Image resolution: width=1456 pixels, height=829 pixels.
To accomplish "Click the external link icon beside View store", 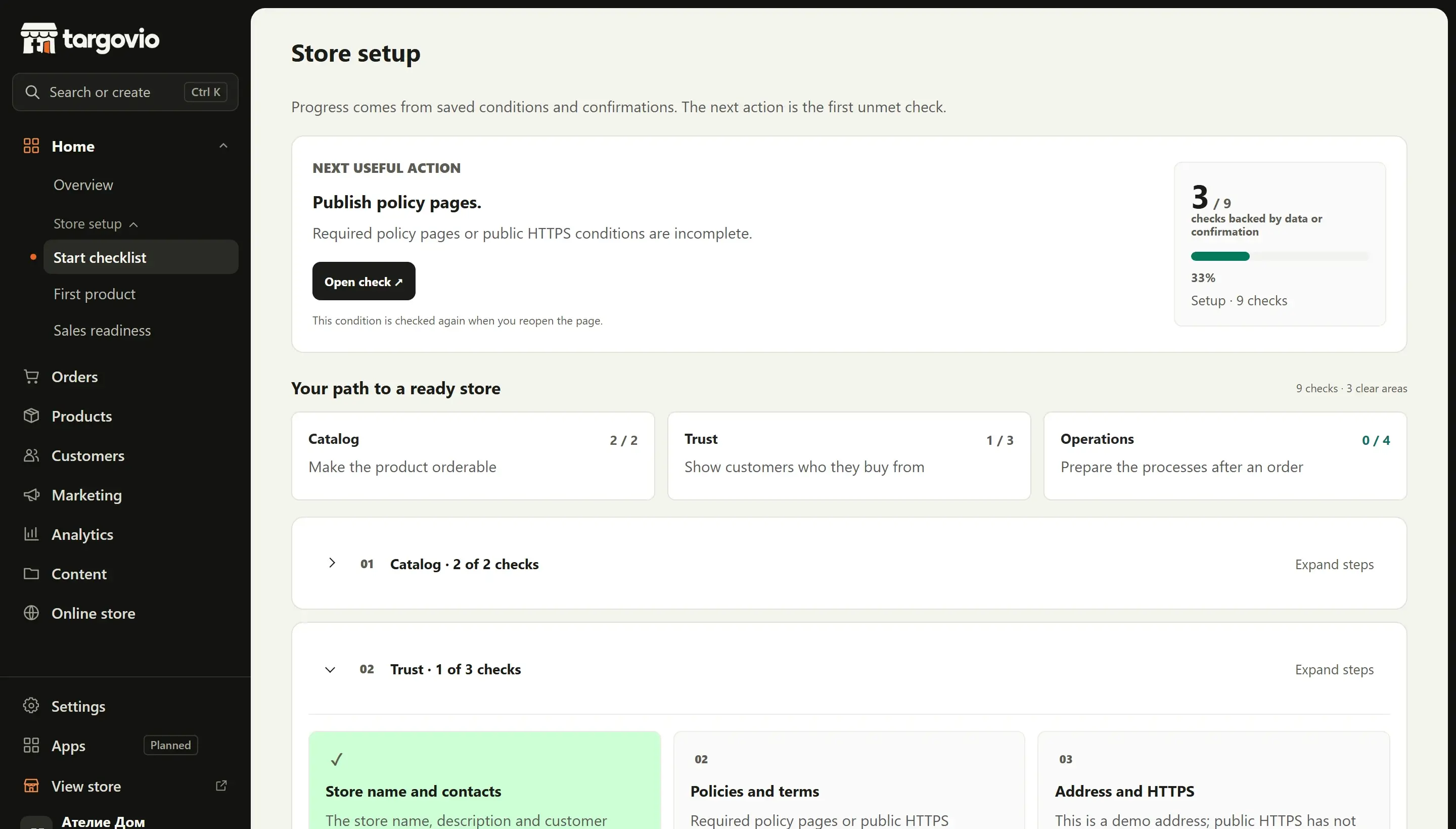I will click(221, 786).
